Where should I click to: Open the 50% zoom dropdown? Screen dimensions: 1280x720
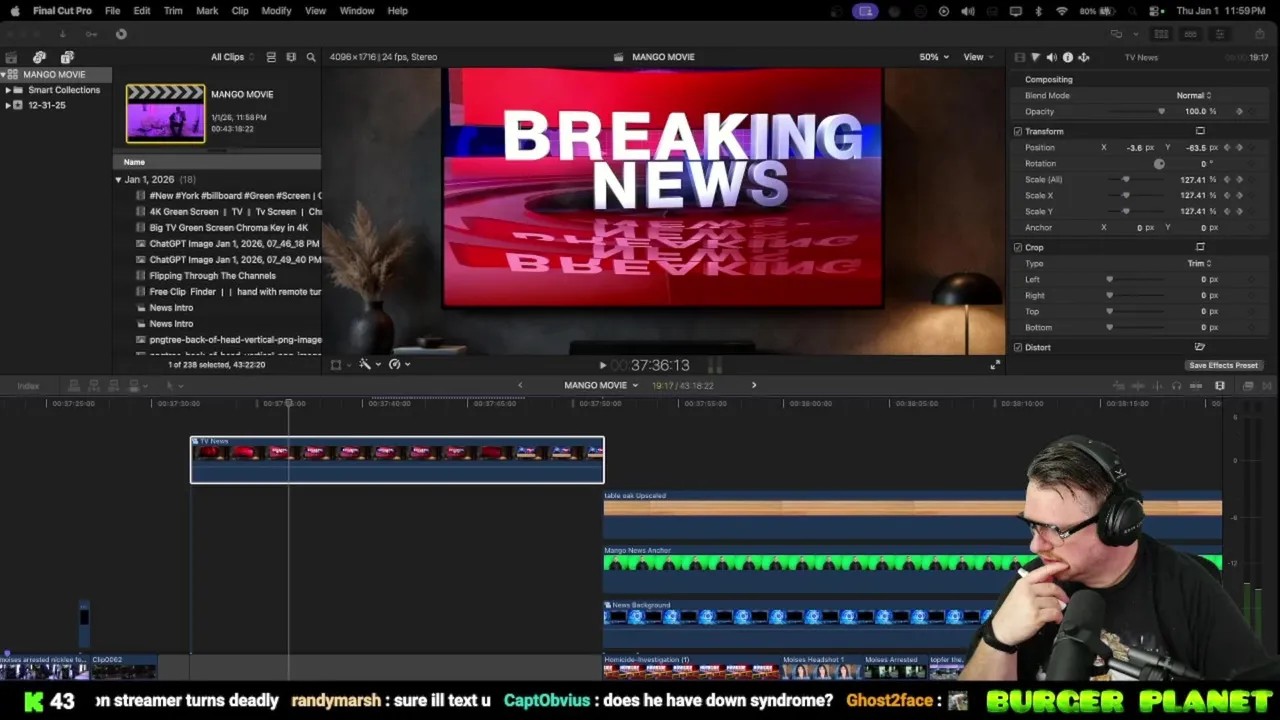click(x=934, y=57)
